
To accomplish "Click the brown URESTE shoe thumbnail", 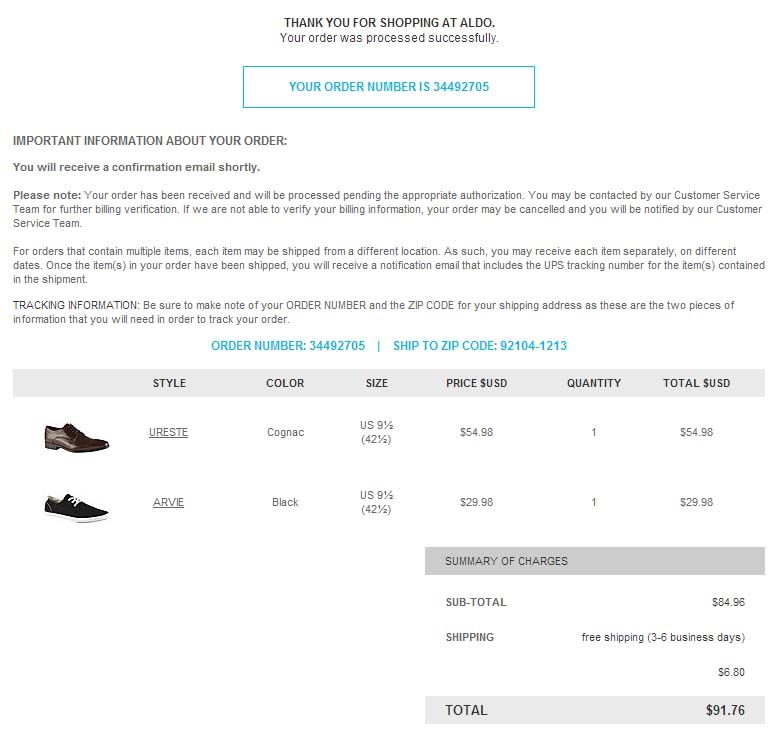I will [76, 436].
